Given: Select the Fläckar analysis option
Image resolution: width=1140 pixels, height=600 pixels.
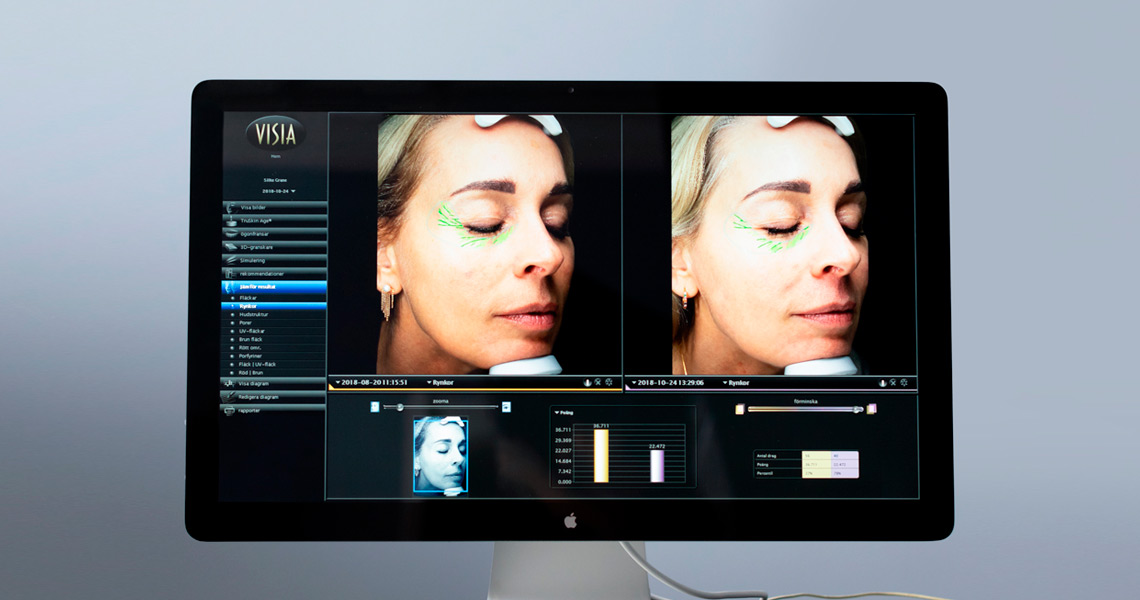Looking at the screenshot, I should (x=248, y=297).
